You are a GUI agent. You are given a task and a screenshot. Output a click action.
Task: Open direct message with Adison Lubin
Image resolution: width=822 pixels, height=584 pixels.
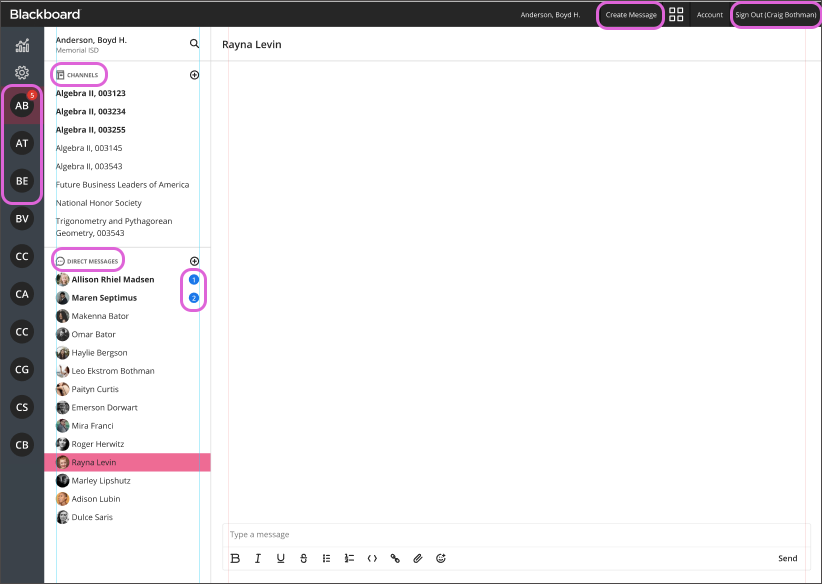tap(96, 499)
